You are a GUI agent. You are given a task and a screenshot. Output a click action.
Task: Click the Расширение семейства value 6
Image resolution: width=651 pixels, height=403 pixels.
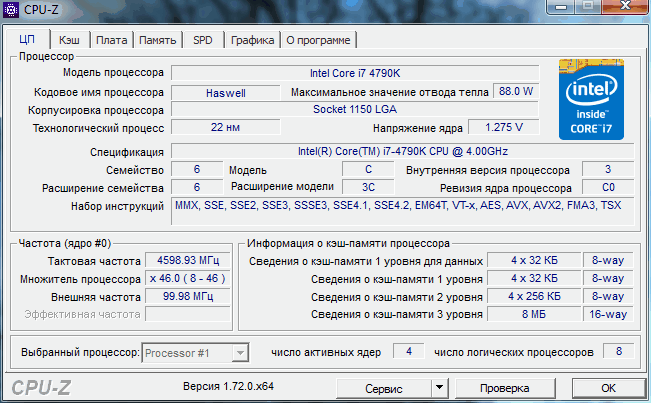tap(197, 187)
